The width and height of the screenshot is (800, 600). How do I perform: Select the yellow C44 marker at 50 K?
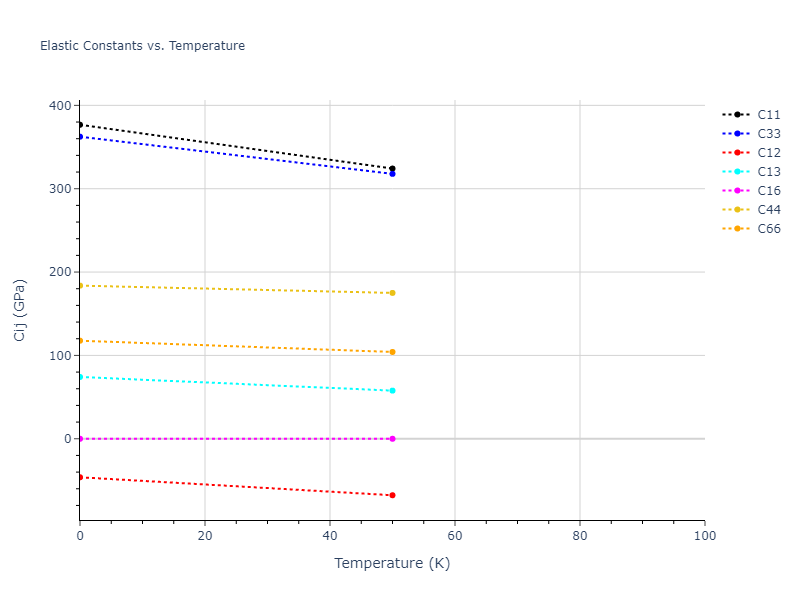click(392, 293)
